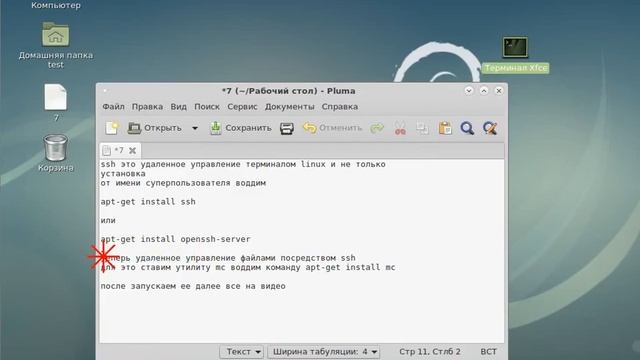640x360 pixels.
Task: Select the Терминал Xfce desktop icon
Action: point(515,55)
